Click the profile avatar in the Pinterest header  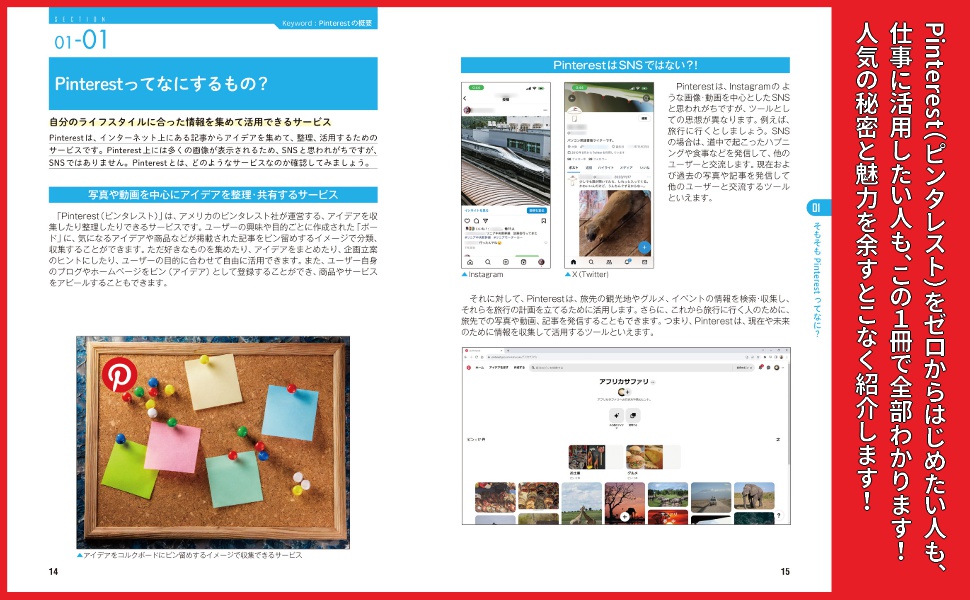point(776,367)
